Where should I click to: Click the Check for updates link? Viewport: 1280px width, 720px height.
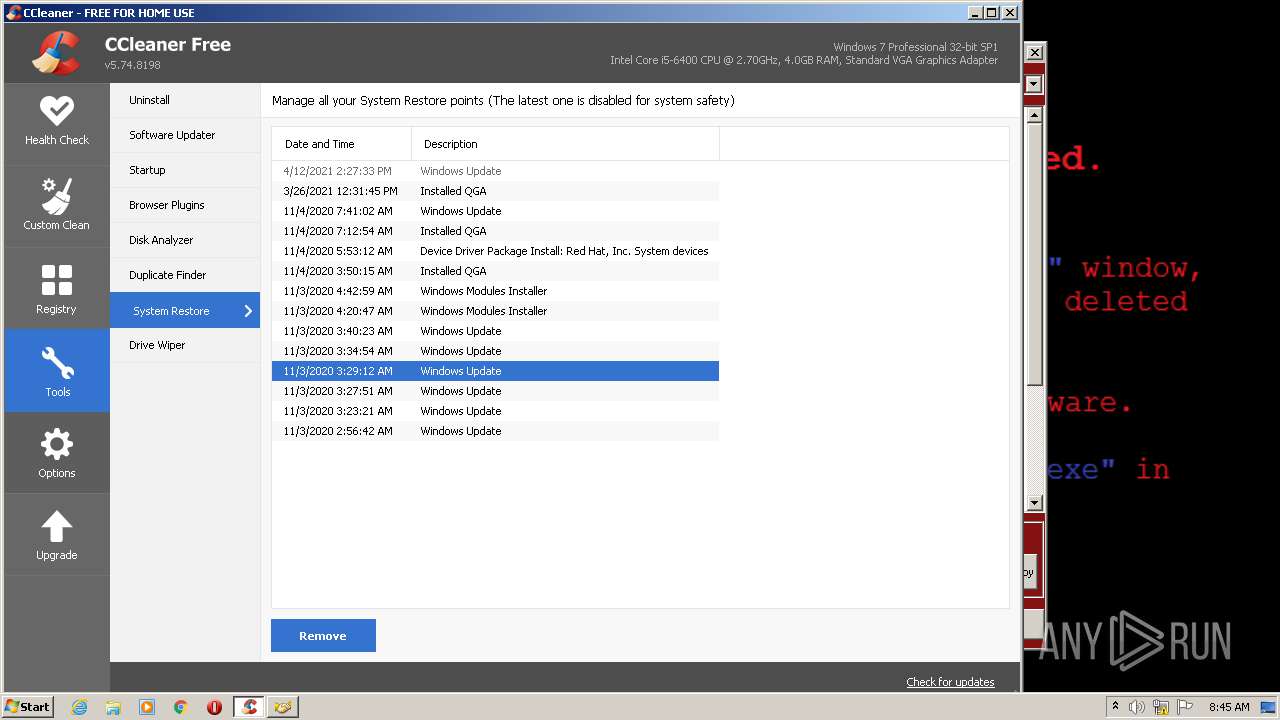950,682
